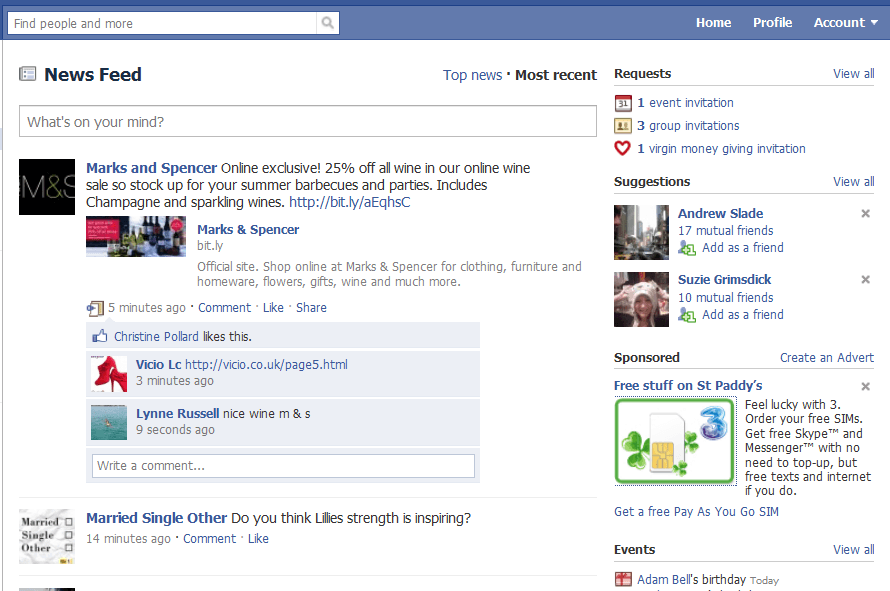Click Suzie Grimsdick's profile photo
The image size is (890, 591).
coord(641,299)
